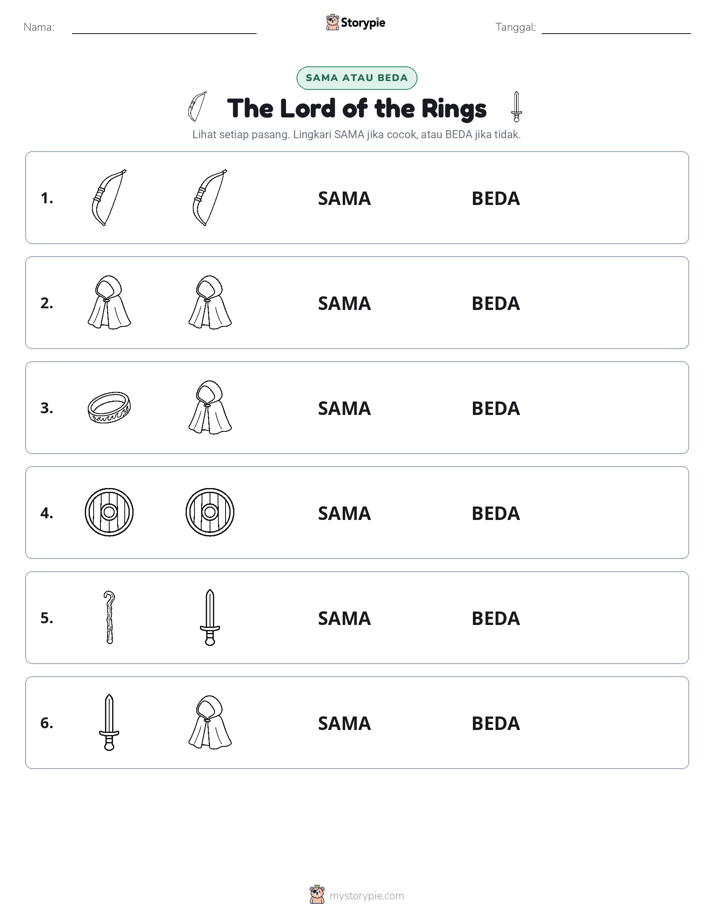Select BEDA for row 3
The width and height of the screenshot is (714, 924).
pos(496,408)
